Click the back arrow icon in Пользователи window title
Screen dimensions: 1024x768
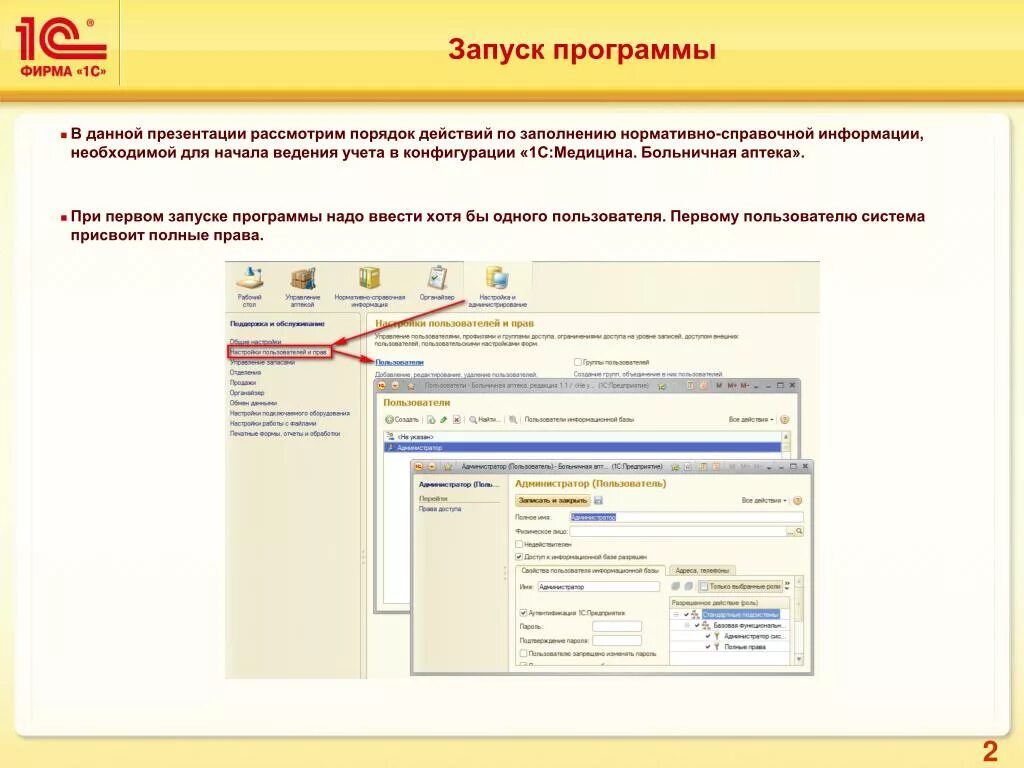(x=394, y=386)
